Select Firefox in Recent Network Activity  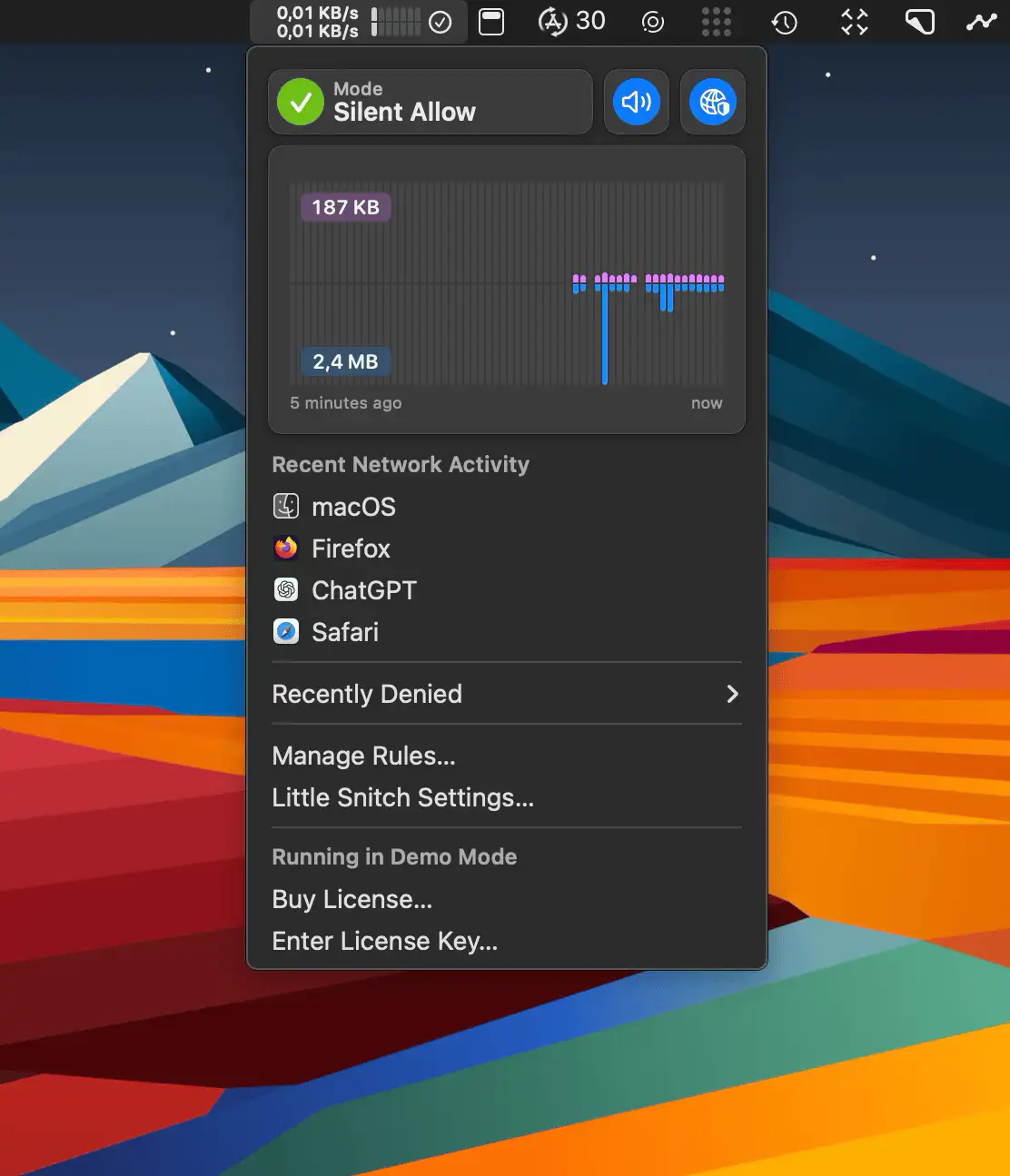tap(507, 548)
